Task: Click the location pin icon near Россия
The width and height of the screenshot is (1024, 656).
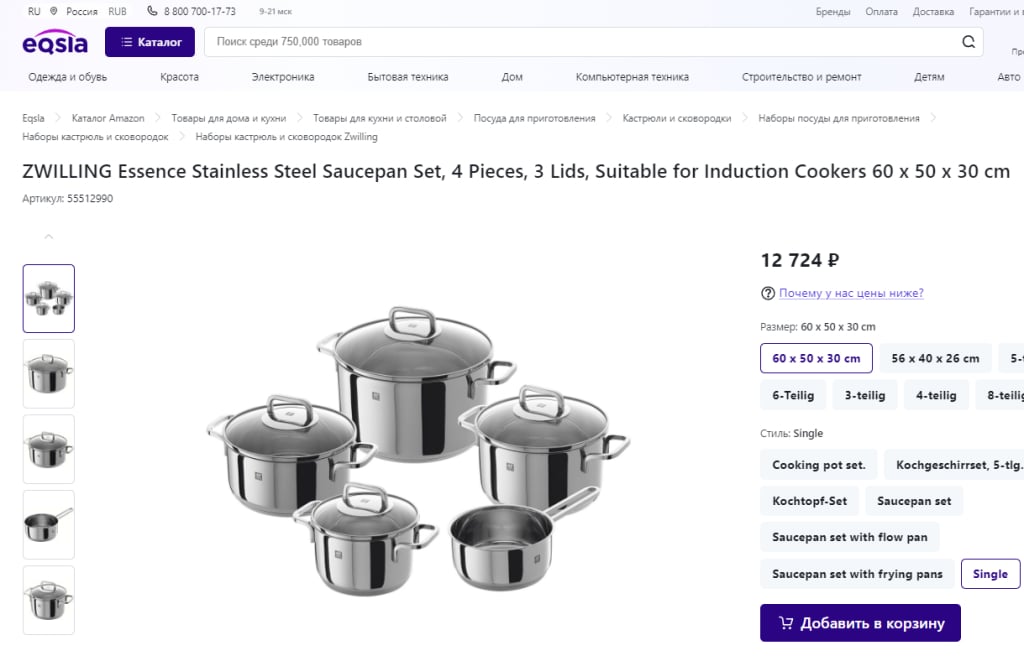Action: (54, 11)
